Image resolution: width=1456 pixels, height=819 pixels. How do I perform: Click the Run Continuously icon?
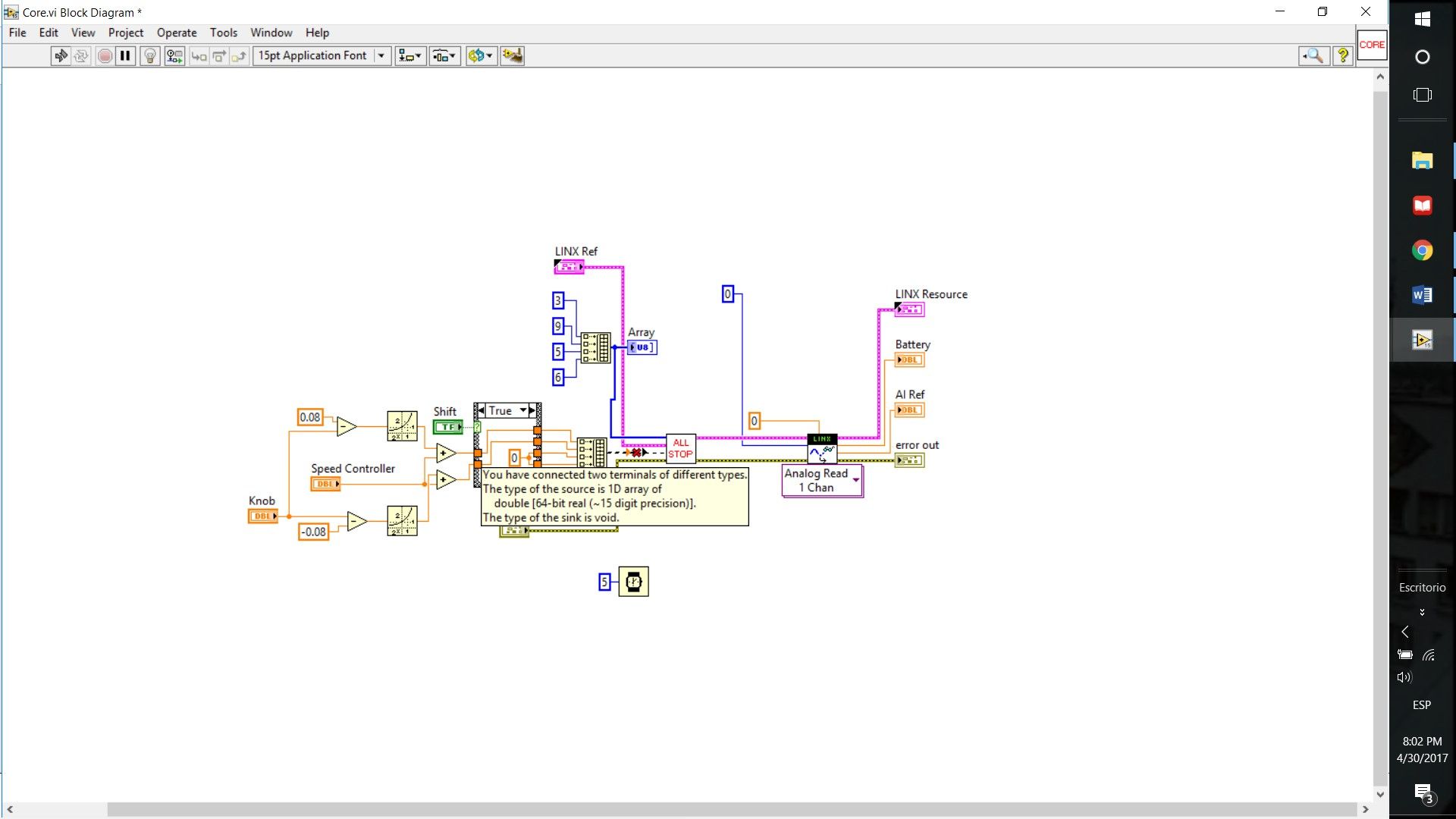(81, 55)
